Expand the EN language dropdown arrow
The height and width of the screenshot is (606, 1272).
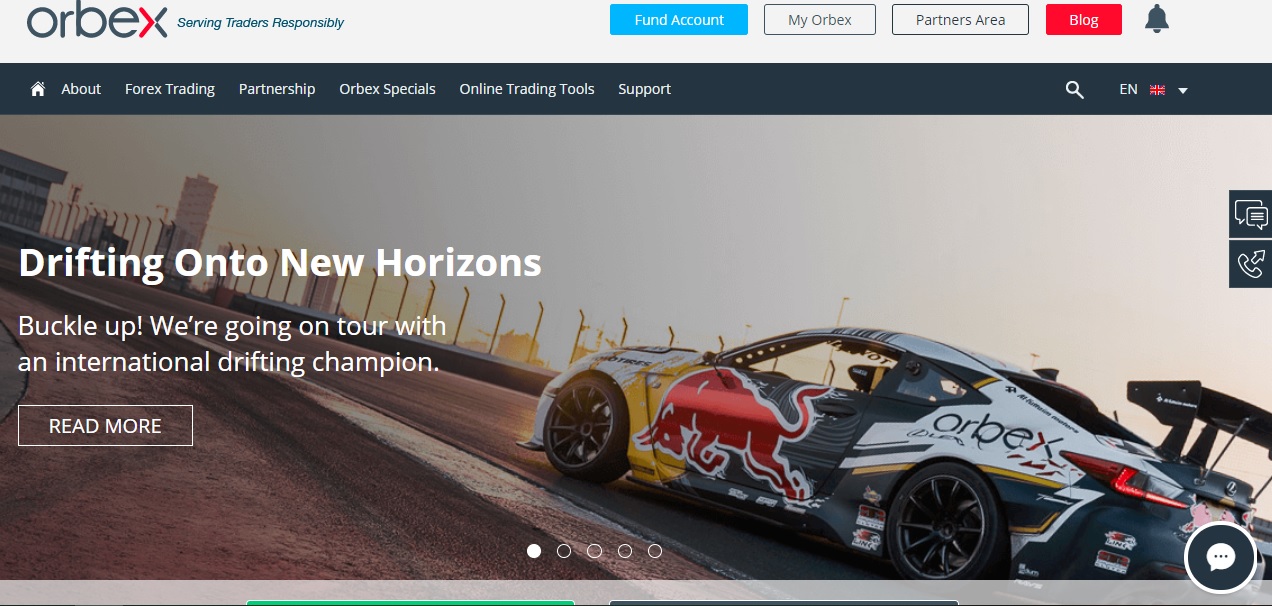1183,90
